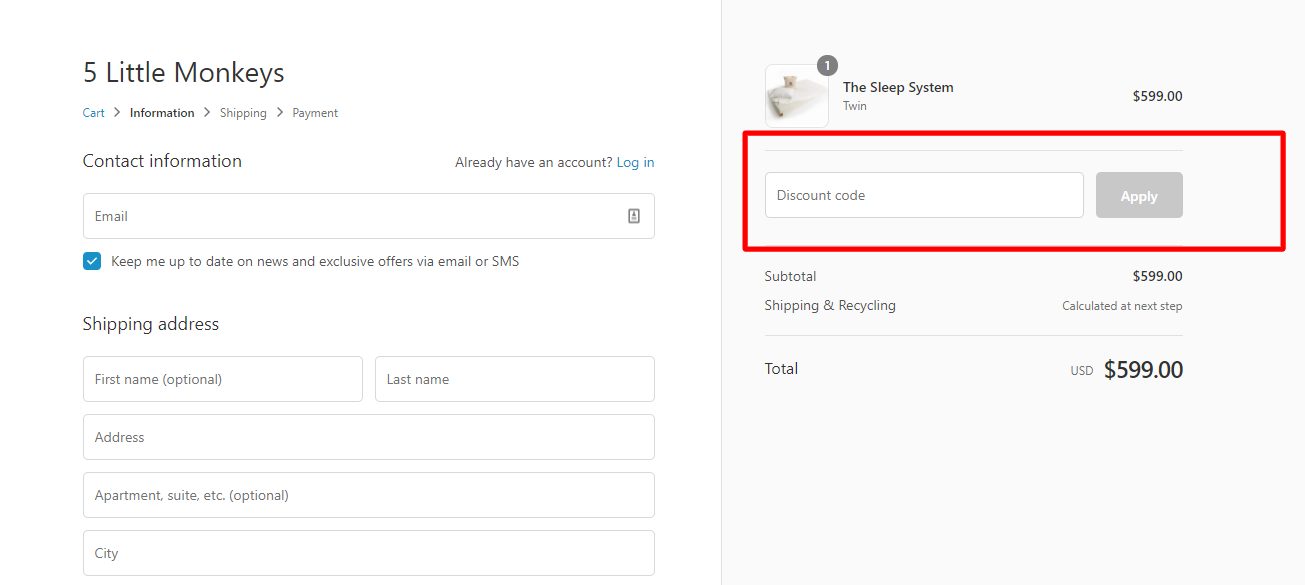Click the Calculated at next step text
Viewport: 1305px width, 585px height.
1122,306
